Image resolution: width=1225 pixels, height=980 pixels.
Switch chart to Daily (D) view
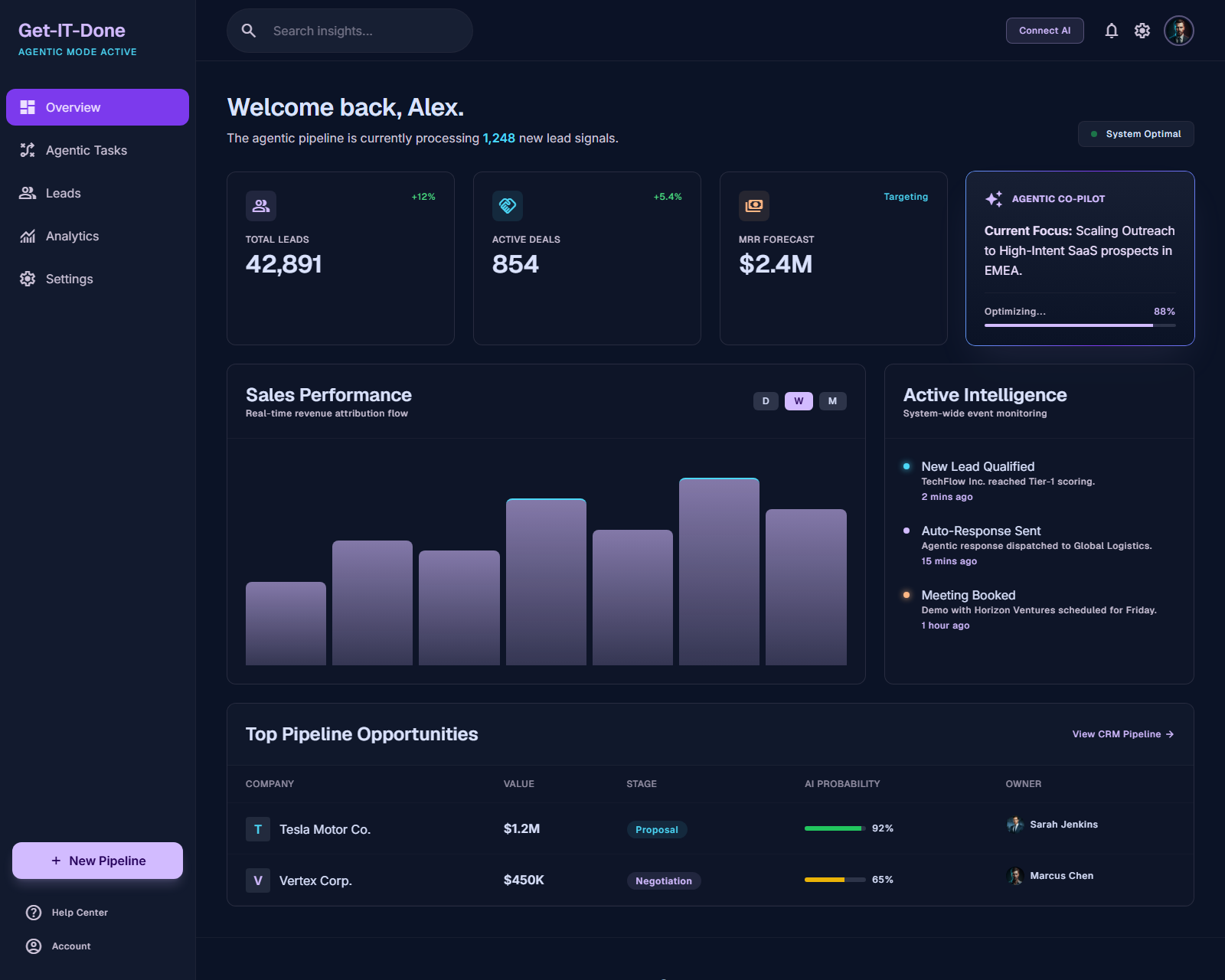point(766,401)
